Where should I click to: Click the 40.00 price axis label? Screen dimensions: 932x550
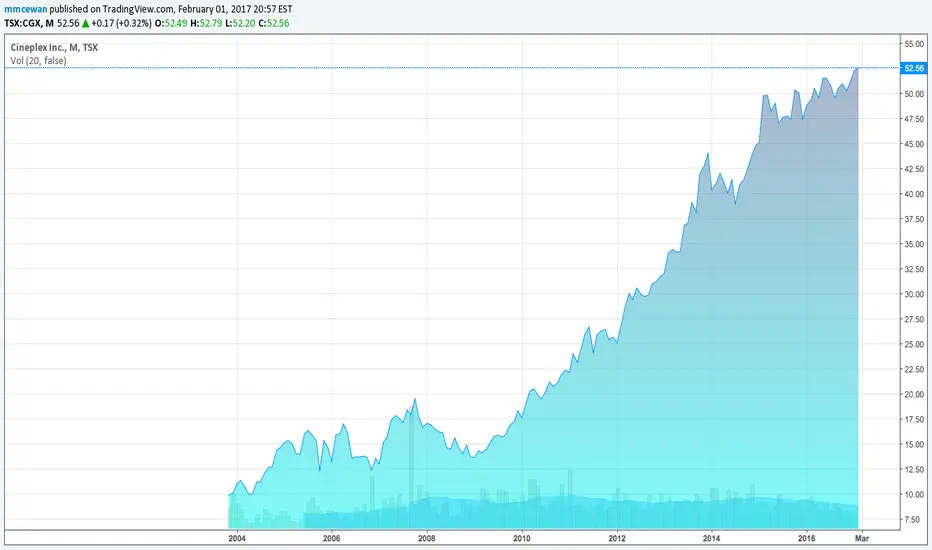coord(914,194)
